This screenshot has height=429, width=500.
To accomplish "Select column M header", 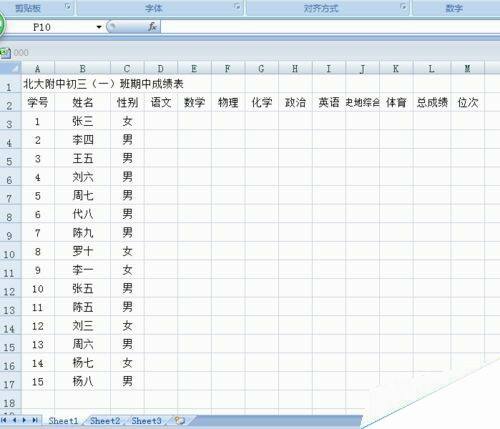I will (x=467, y=69).
